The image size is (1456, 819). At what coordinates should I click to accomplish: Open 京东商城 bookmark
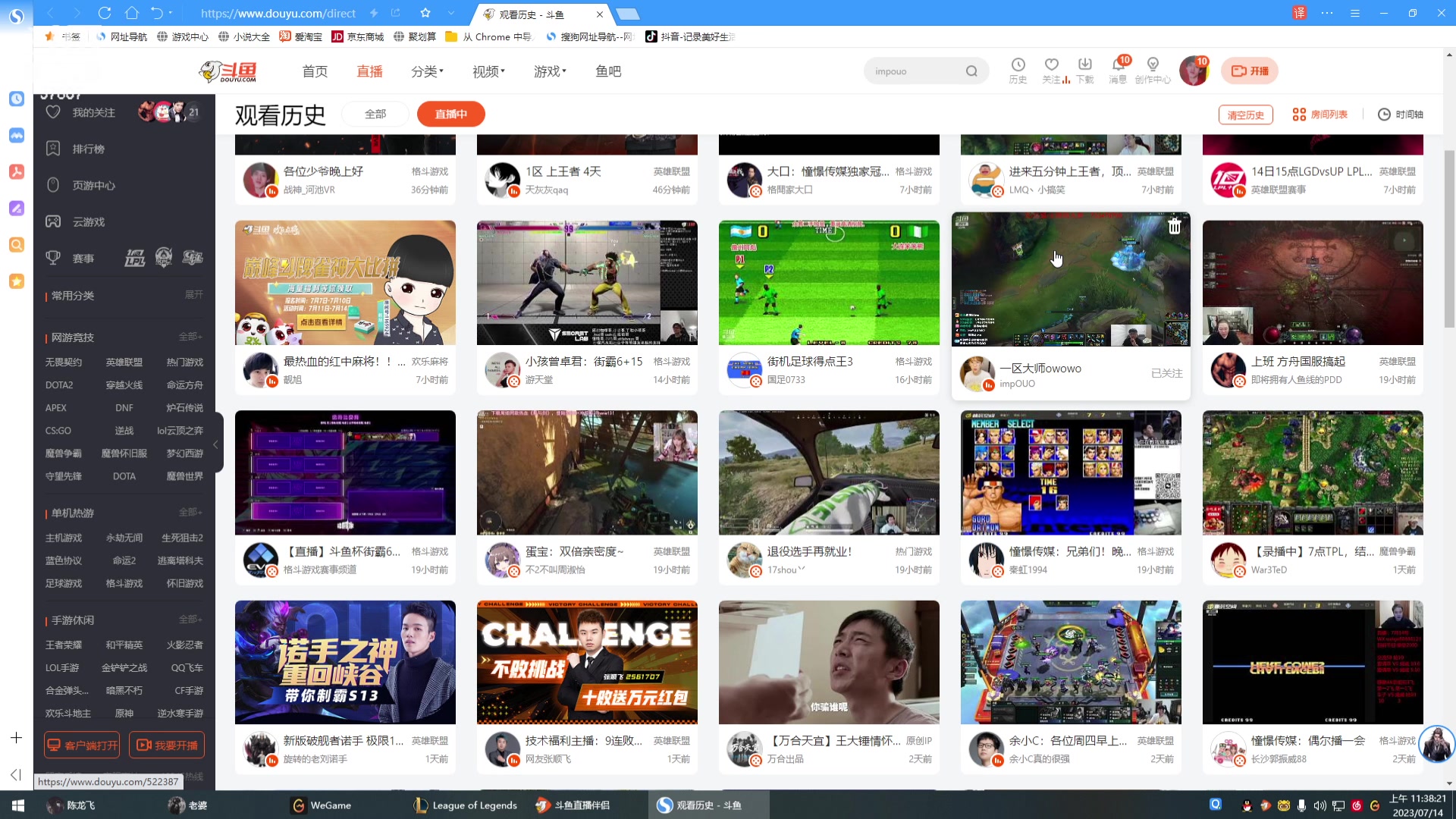click(x=358, y=36)
